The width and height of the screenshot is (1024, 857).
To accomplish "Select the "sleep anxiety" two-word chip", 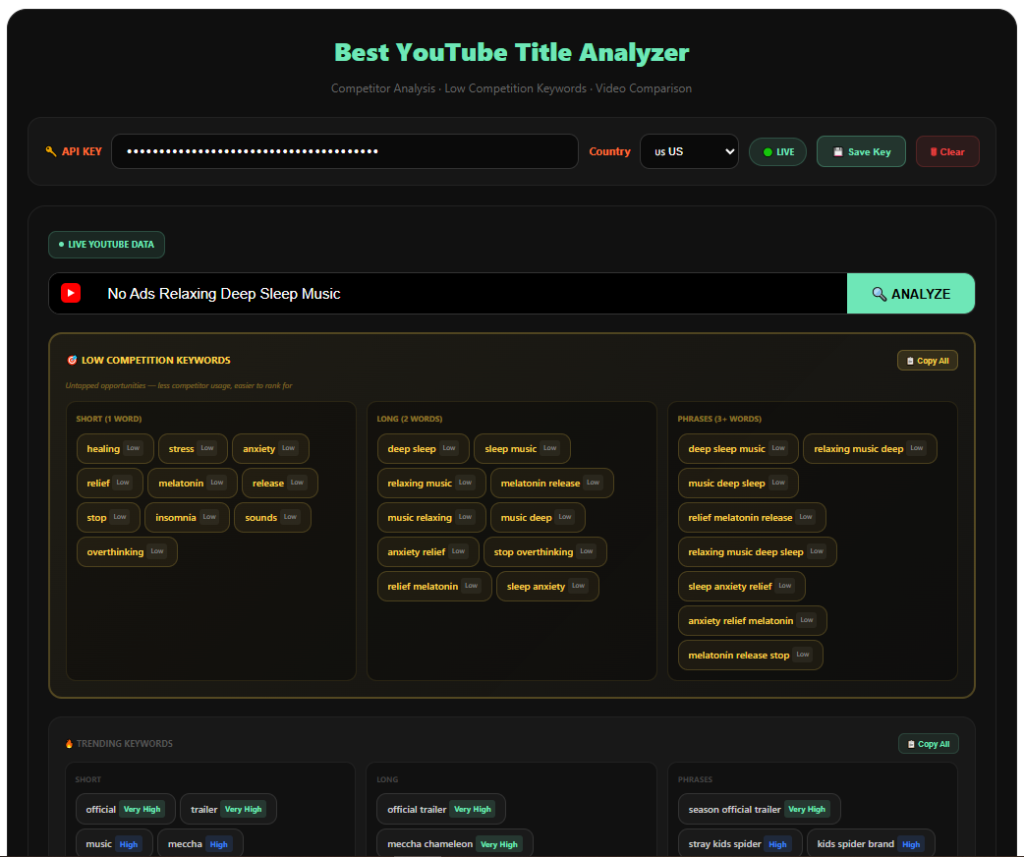I will click(547, 587).
